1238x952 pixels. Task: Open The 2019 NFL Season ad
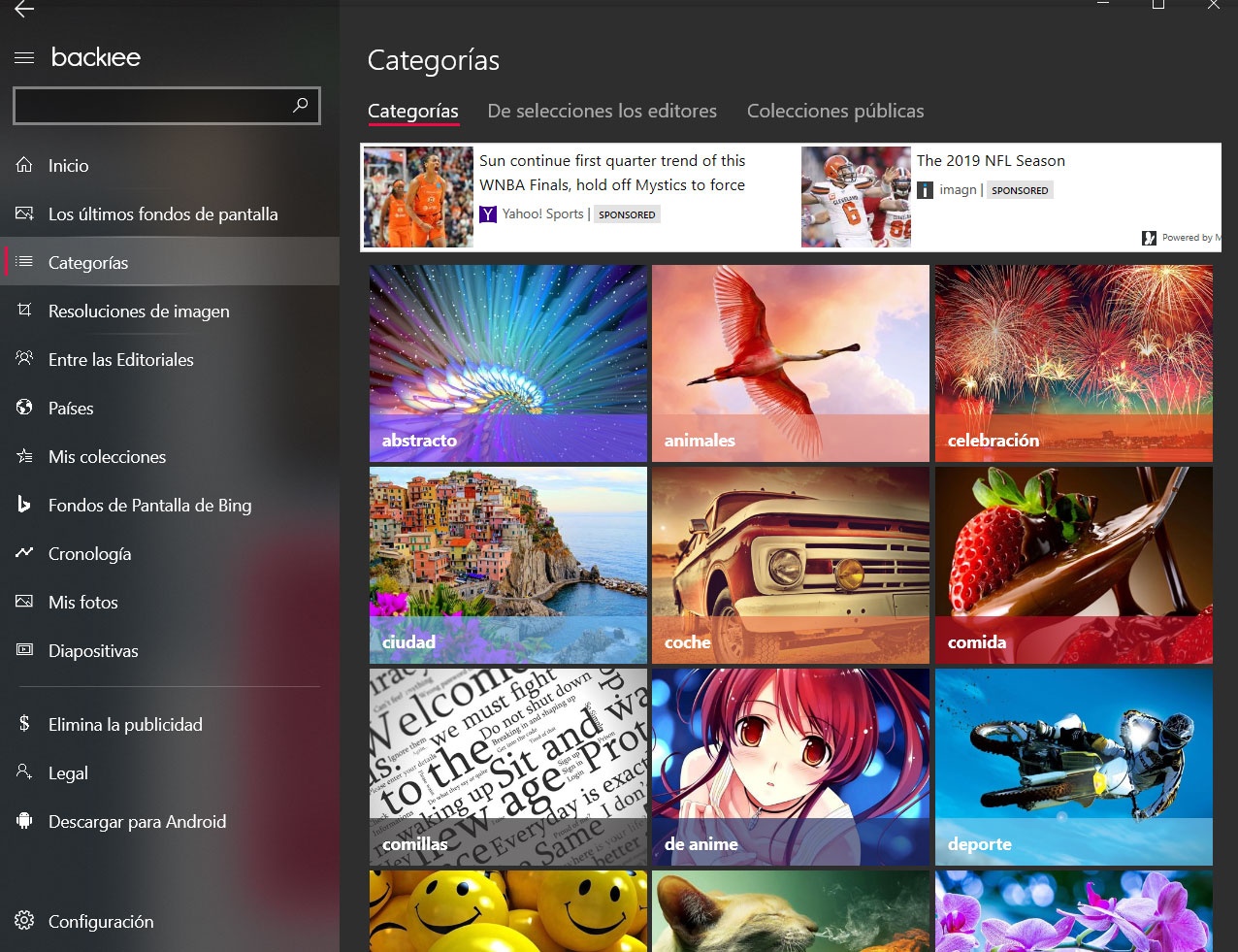click(991, 161)
